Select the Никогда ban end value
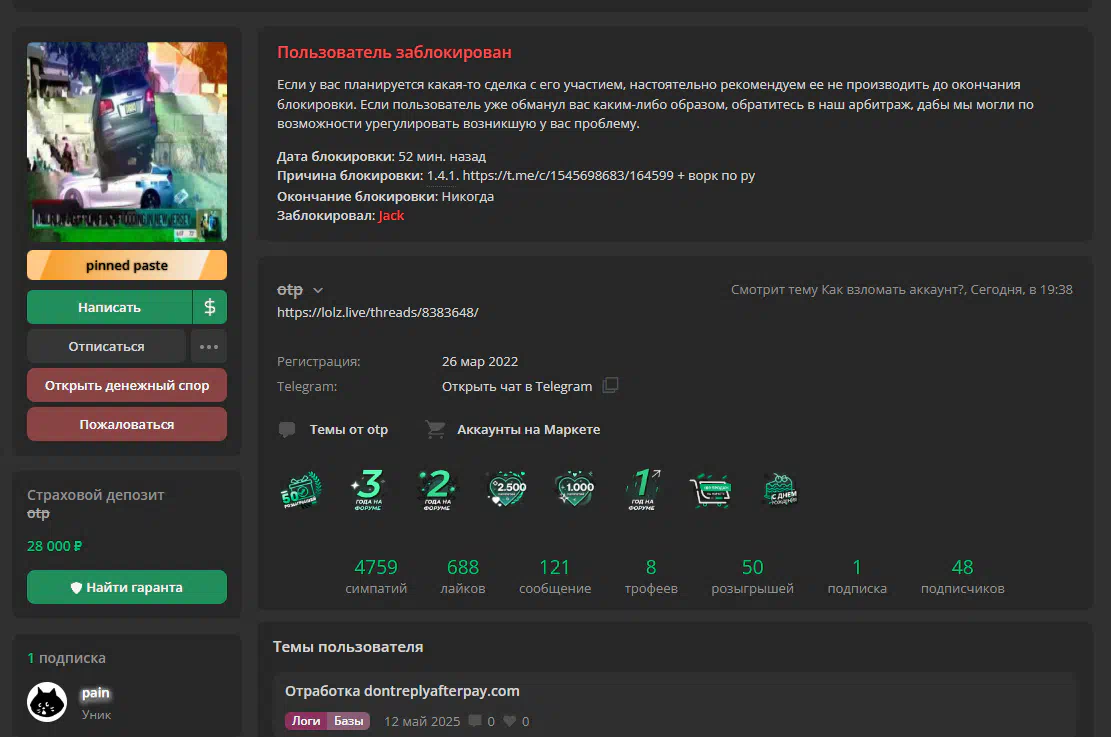Screen dimensions: 1111x737 coord(468,196)
